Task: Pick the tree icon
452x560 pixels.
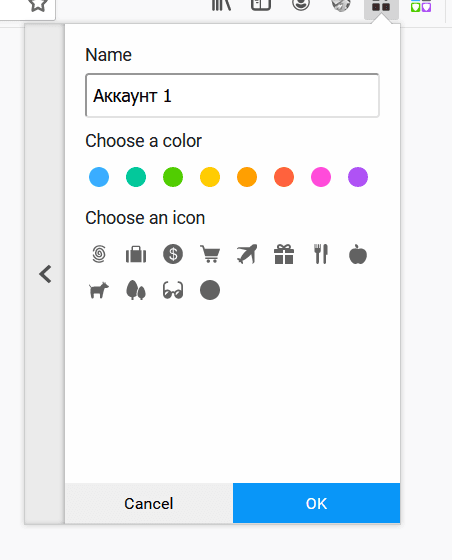Action: (x=136, y=290)
